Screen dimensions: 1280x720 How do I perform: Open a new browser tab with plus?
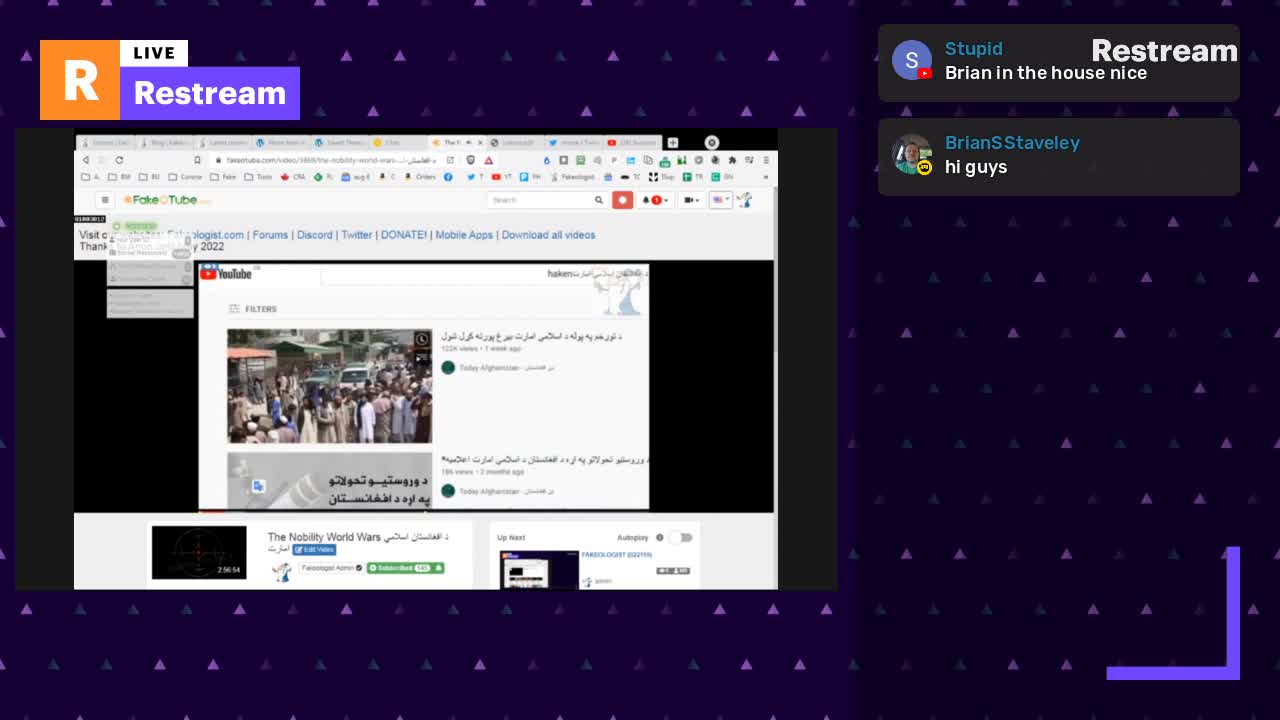click(673, 143)
